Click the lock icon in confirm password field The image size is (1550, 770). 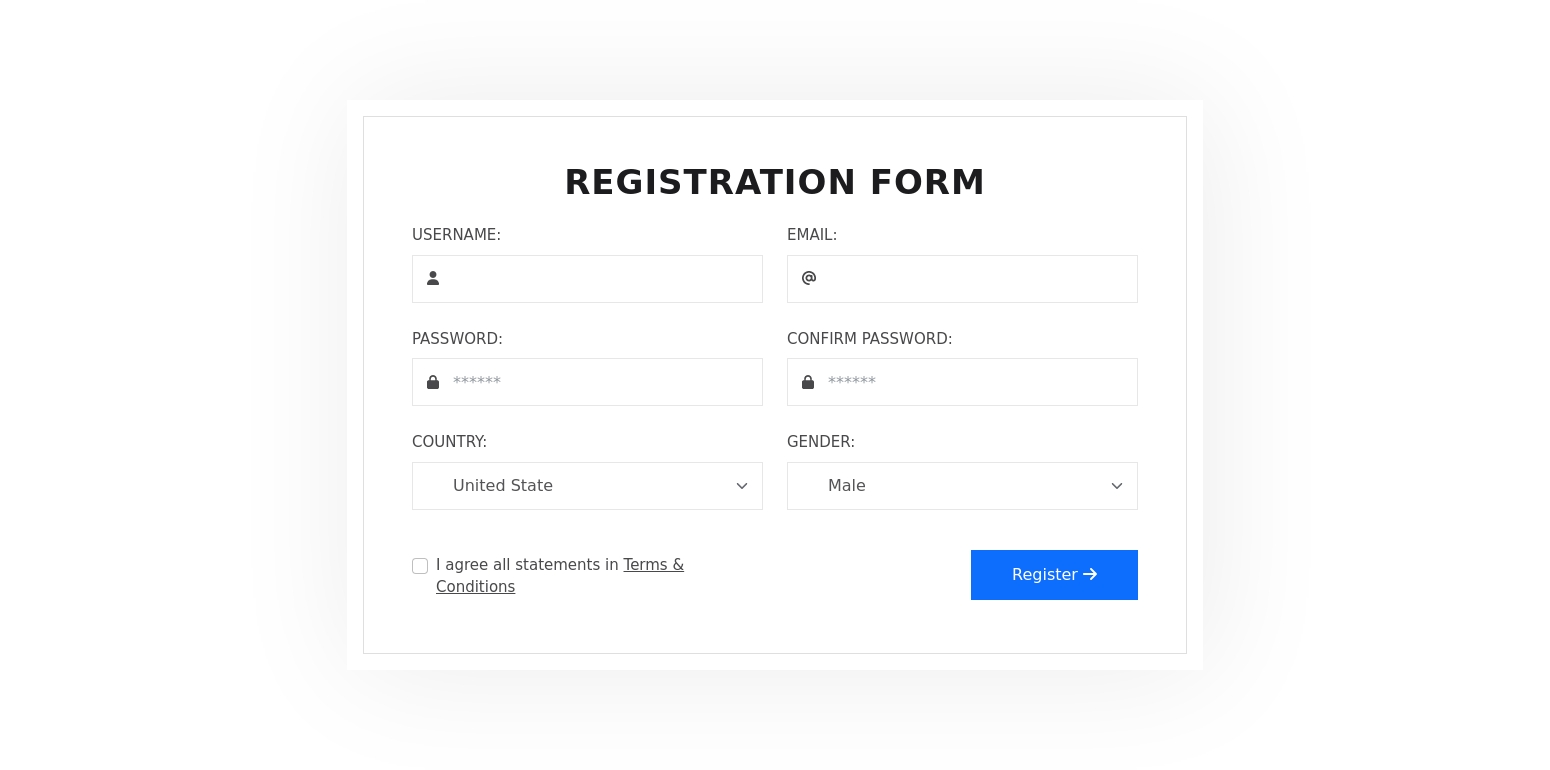[x=808, y=382]
